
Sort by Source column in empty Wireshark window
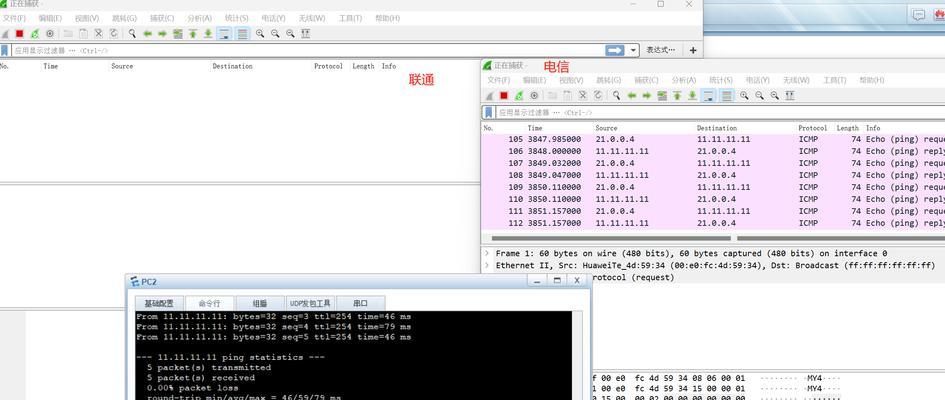point(122,66)
